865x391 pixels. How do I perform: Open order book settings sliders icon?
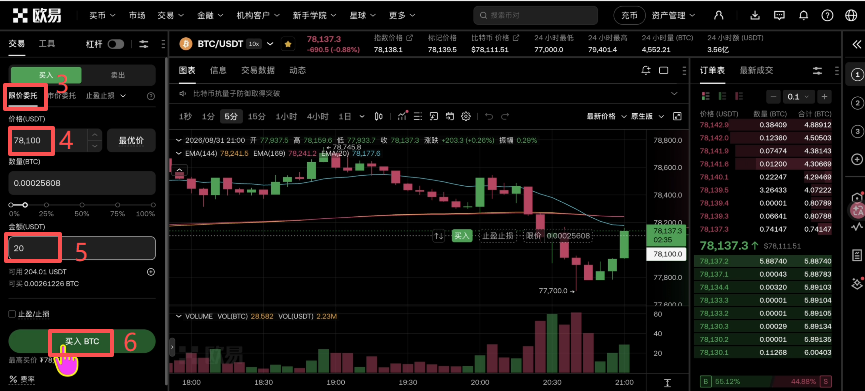tap(818, 71)
